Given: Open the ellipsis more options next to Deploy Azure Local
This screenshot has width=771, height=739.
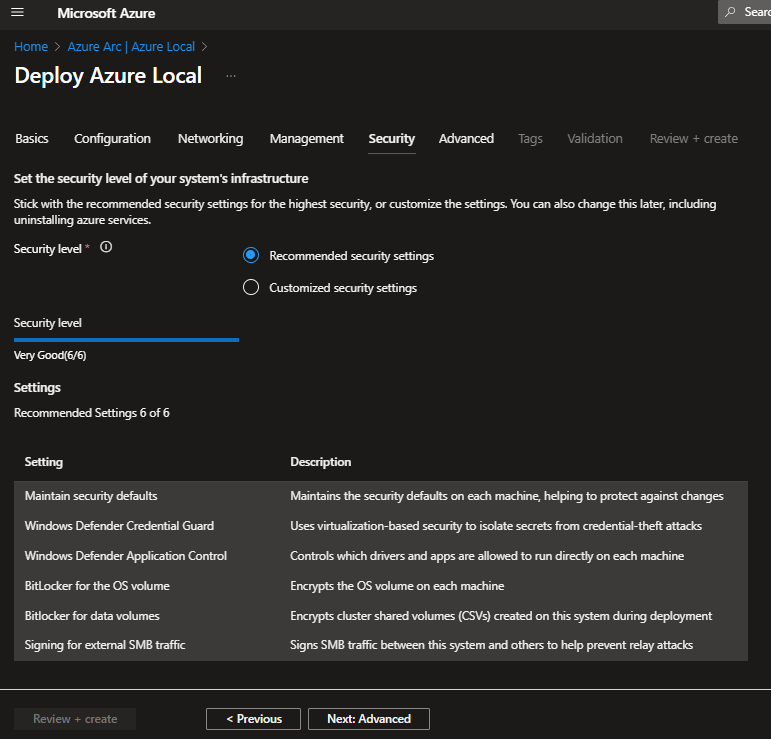Looking at the screenshot, I should click(x=231, y=76).
